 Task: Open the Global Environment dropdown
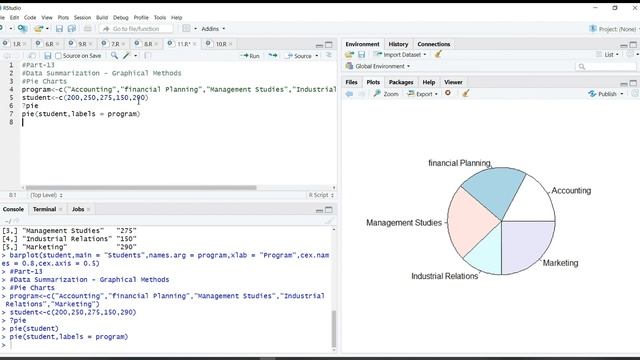[x=378, y=66]
